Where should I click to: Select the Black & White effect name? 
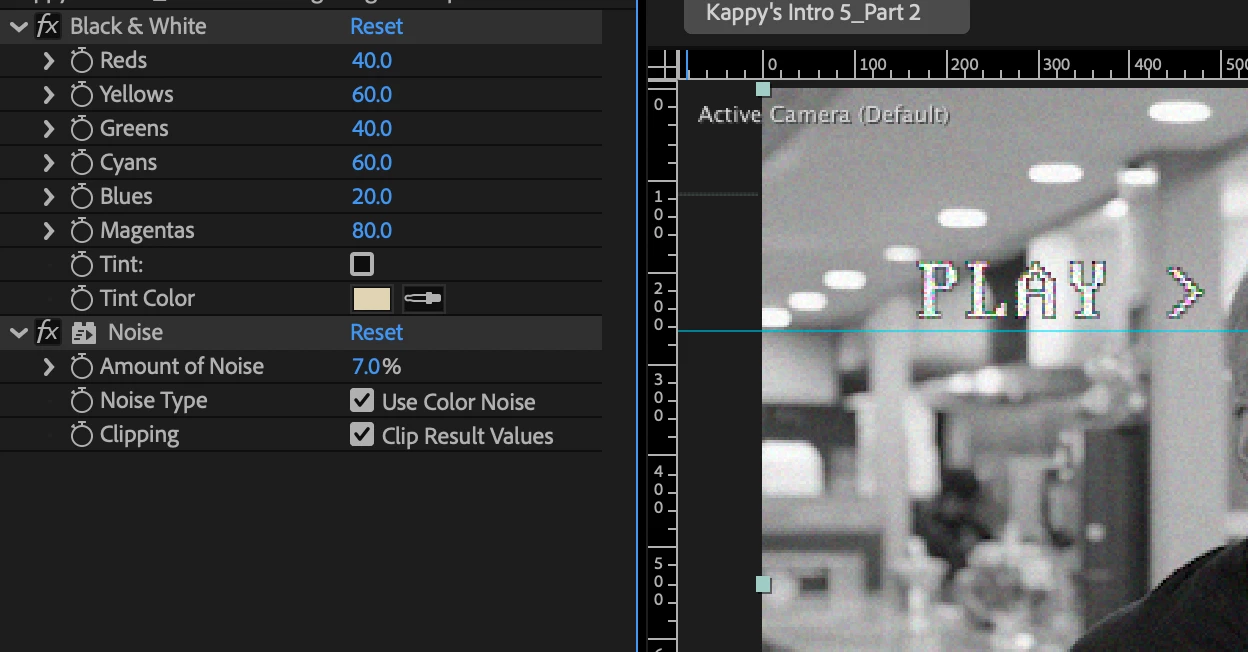pyautogui.click(x=138, y=27)
